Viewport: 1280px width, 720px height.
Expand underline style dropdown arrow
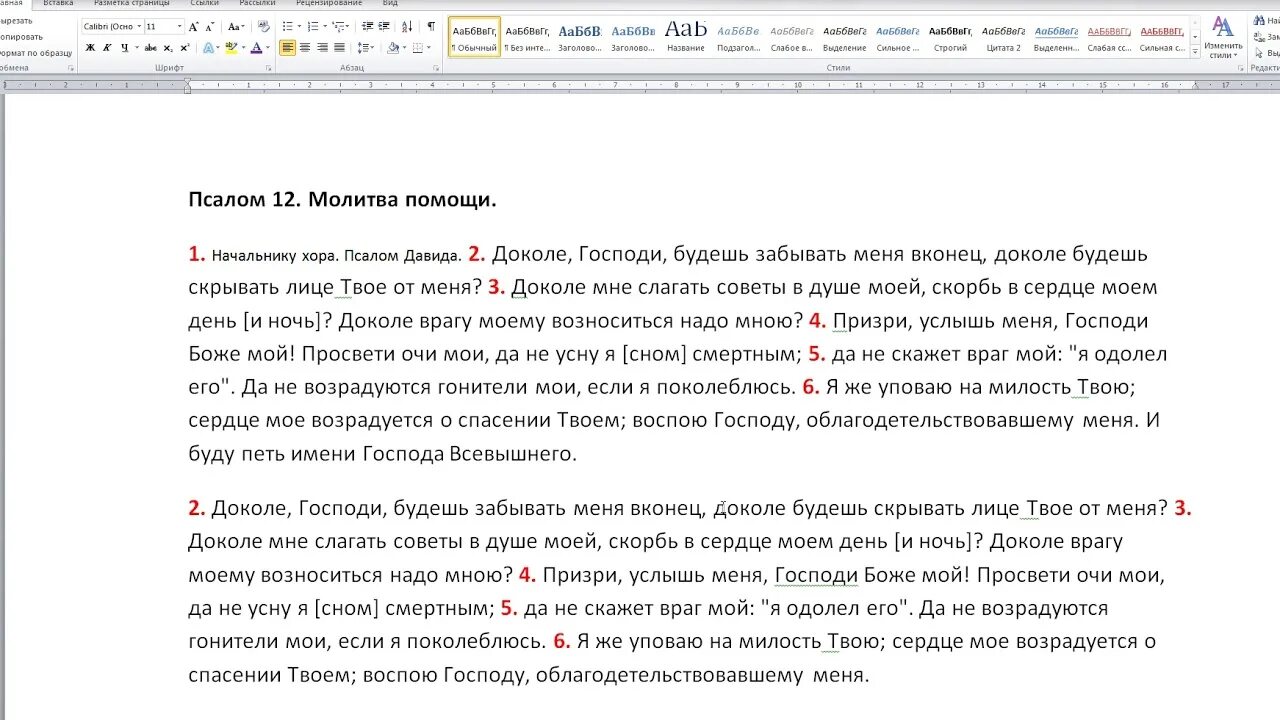[x=136, y=48]
